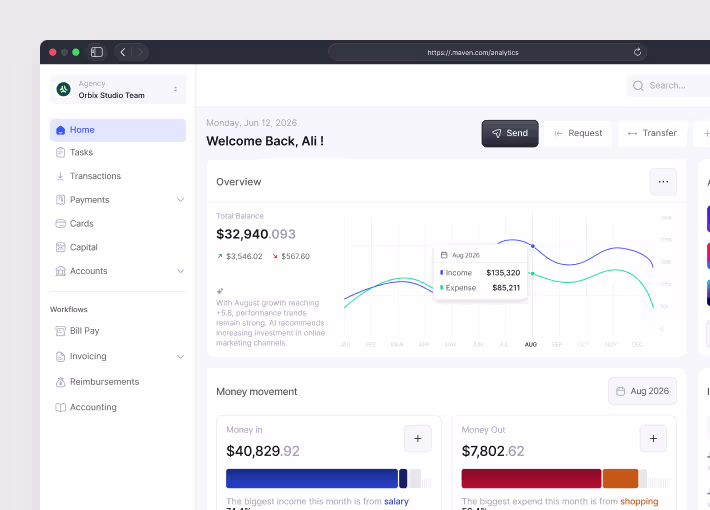The image size is (710, 510).
Task: Click the Total Balance $32,940.093 amount
Action: tap(256, 234)
